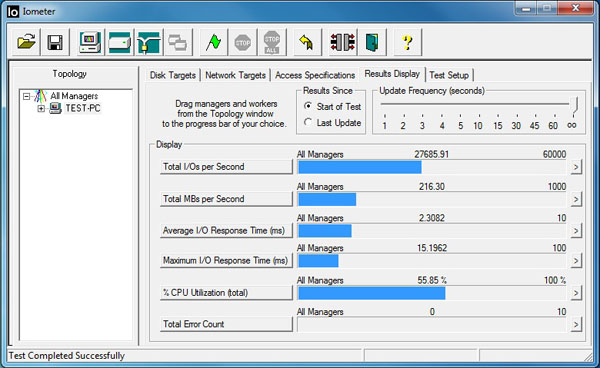Open arrow beside % CPU Utilization
The width and height of the screenshot is (600, 368).
point(576,293)
